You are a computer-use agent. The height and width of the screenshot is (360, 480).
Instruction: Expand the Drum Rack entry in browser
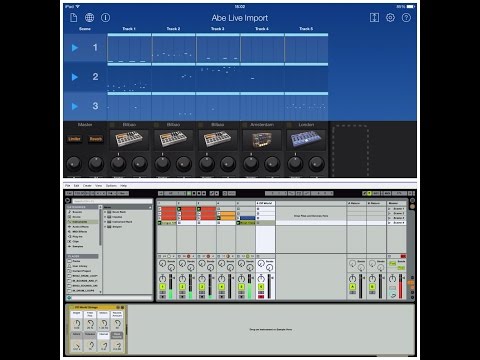pyautogui.click(x=105, y=212)
